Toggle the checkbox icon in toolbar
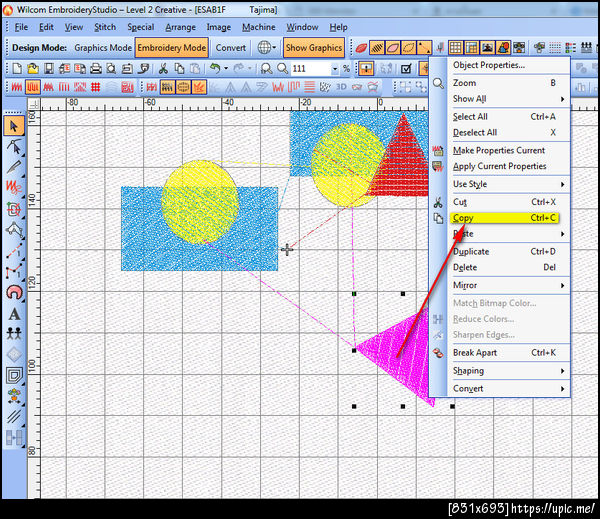This screenshot has width=600, height=519. tap(406, 69)
